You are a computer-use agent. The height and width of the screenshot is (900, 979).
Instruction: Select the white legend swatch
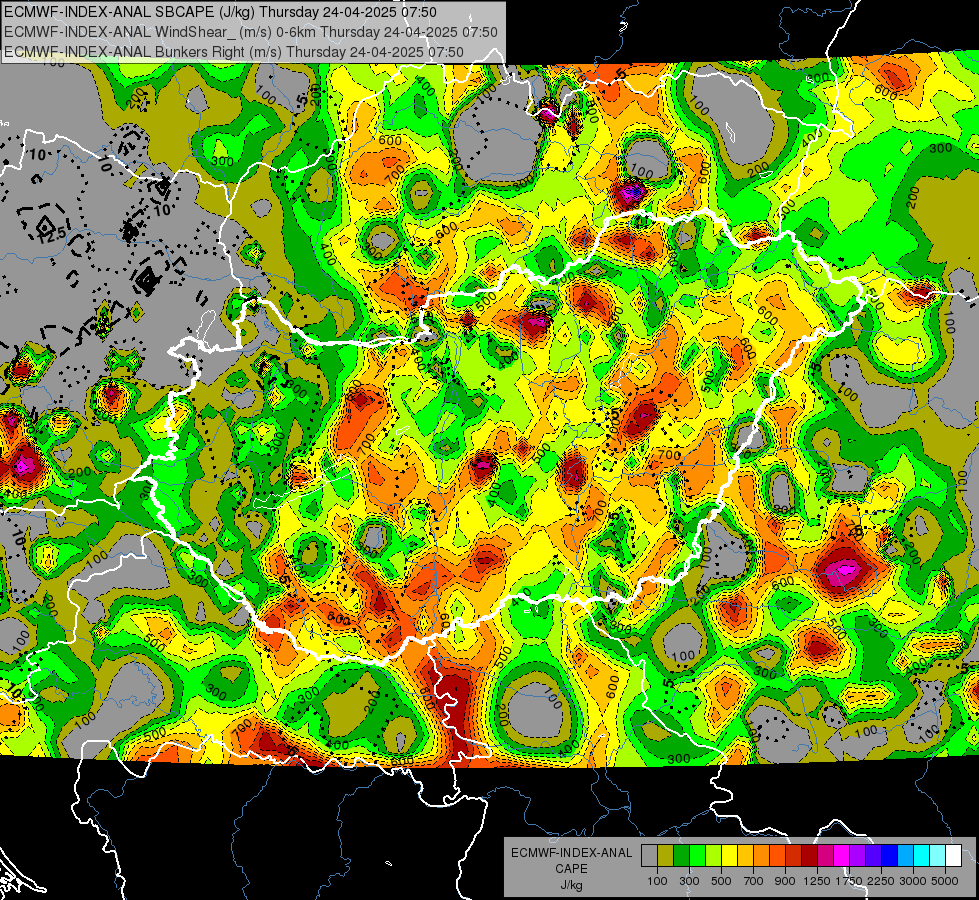[954, 855]
